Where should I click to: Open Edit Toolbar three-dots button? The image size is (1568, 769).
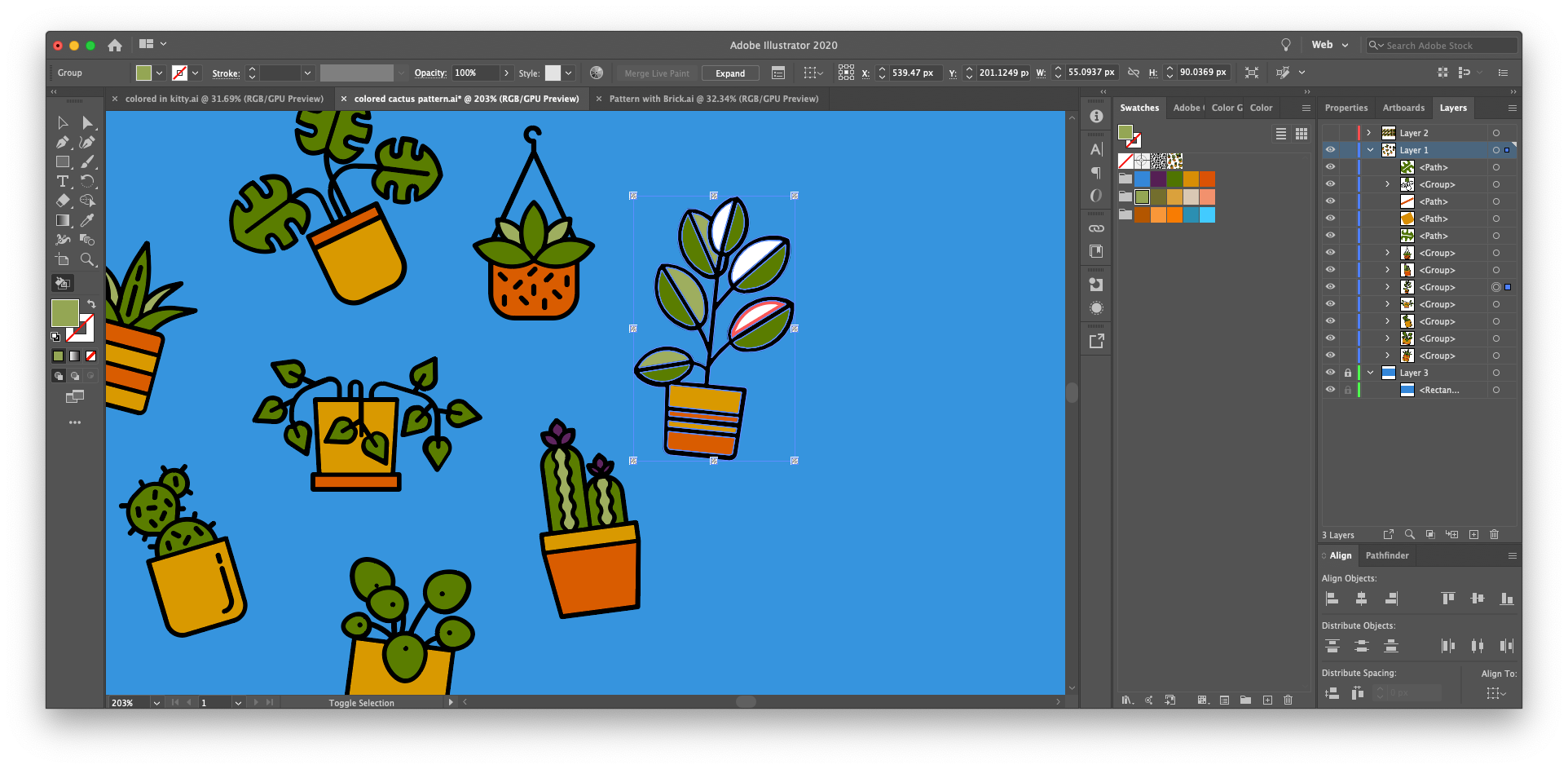pos(75,422)
